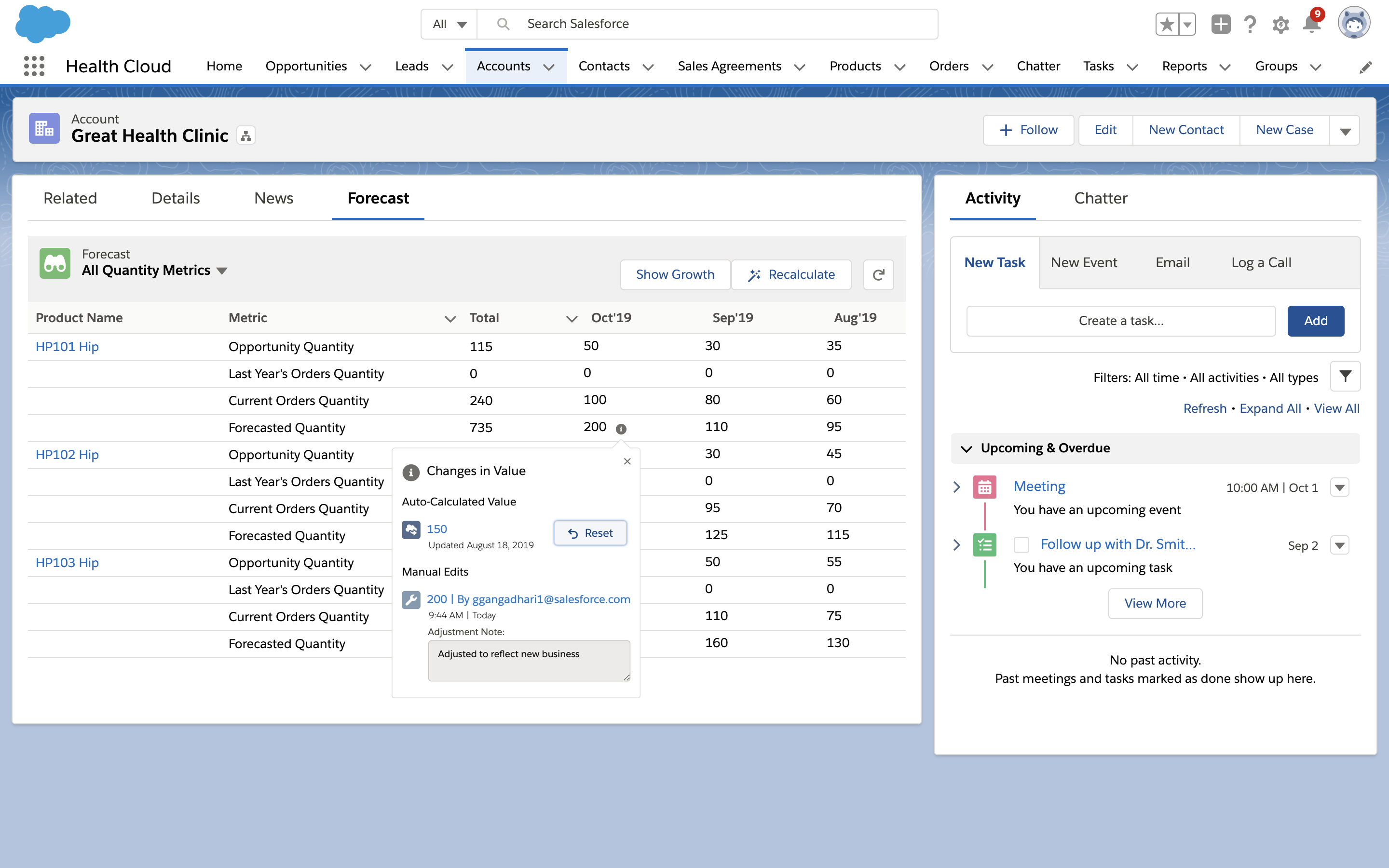This screenshot has height=868, width=1389.
Task: Click the Search Salesforce field
Action: click(707, 24)
